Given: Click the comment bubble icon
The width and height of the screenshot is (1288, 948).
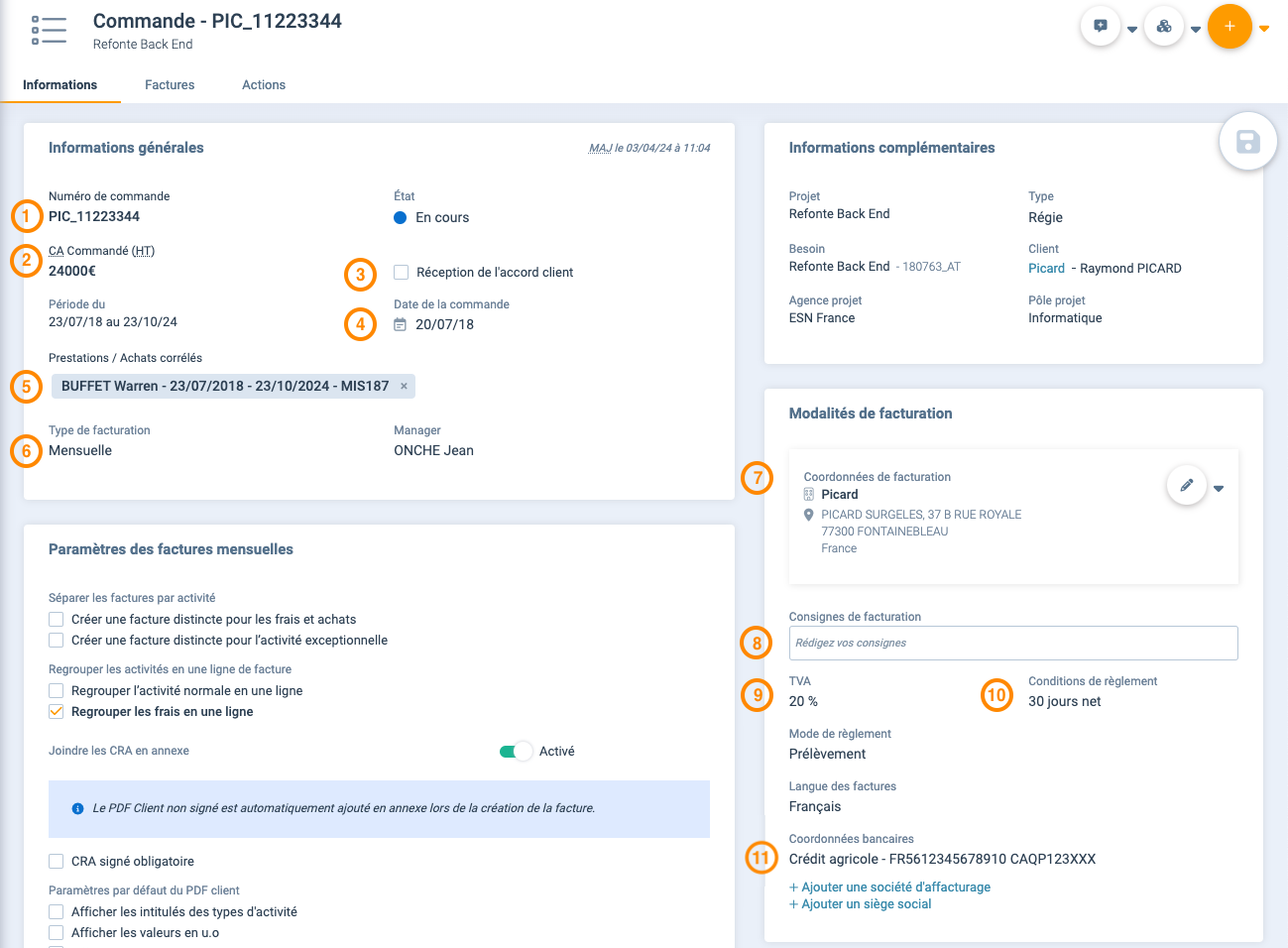Looking at the screenshot, I should 1101,27.
